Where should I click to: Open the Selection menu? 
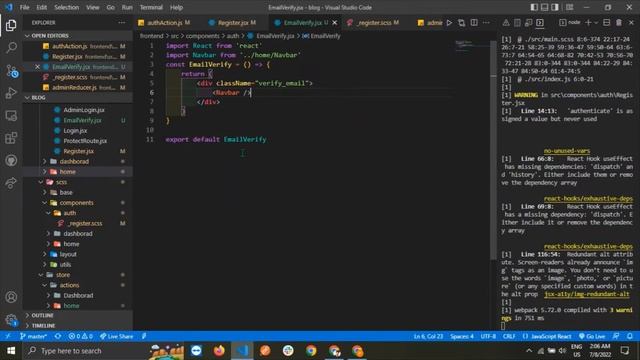coord(67,7)
